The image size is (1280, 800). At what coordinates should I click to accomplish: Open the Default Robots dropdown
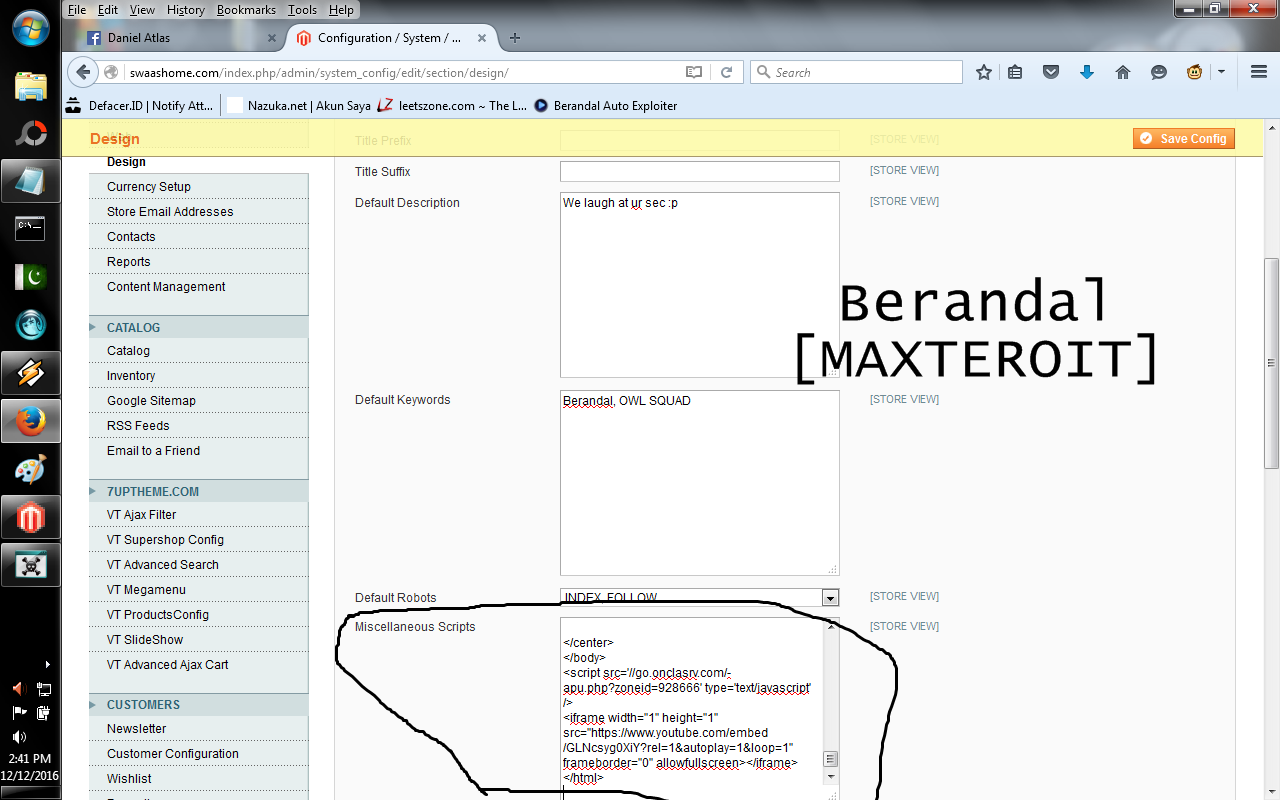[830, 598]
